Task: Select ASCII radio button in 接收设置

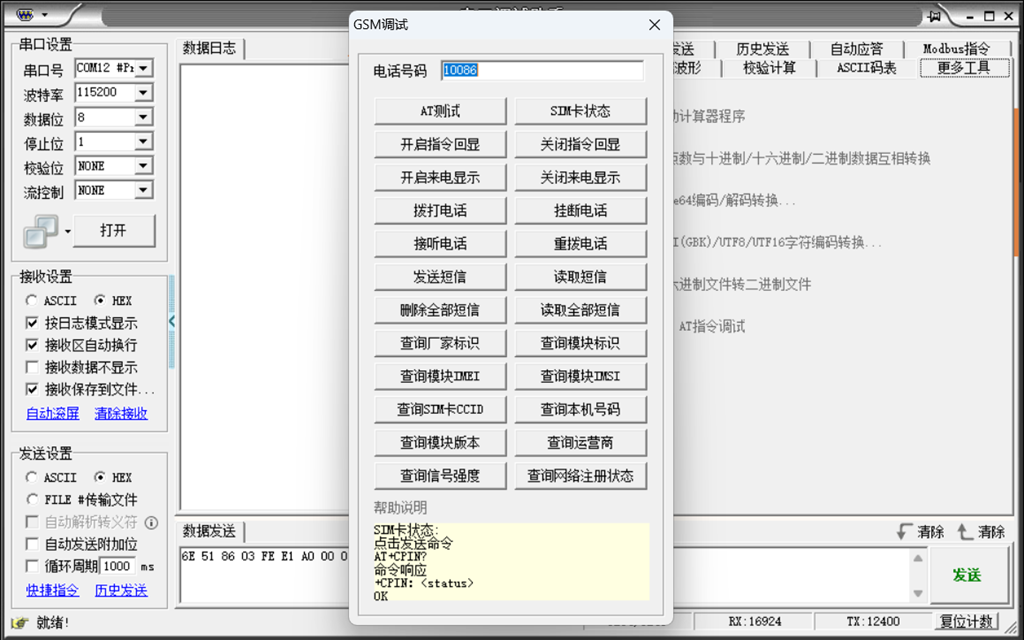Action: [32, 301]
